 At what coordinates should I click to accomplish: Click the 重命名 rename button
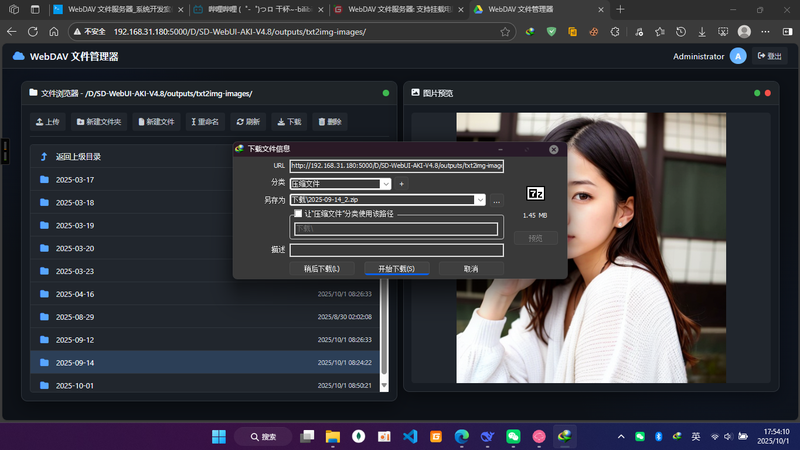[x=204, y=122]
